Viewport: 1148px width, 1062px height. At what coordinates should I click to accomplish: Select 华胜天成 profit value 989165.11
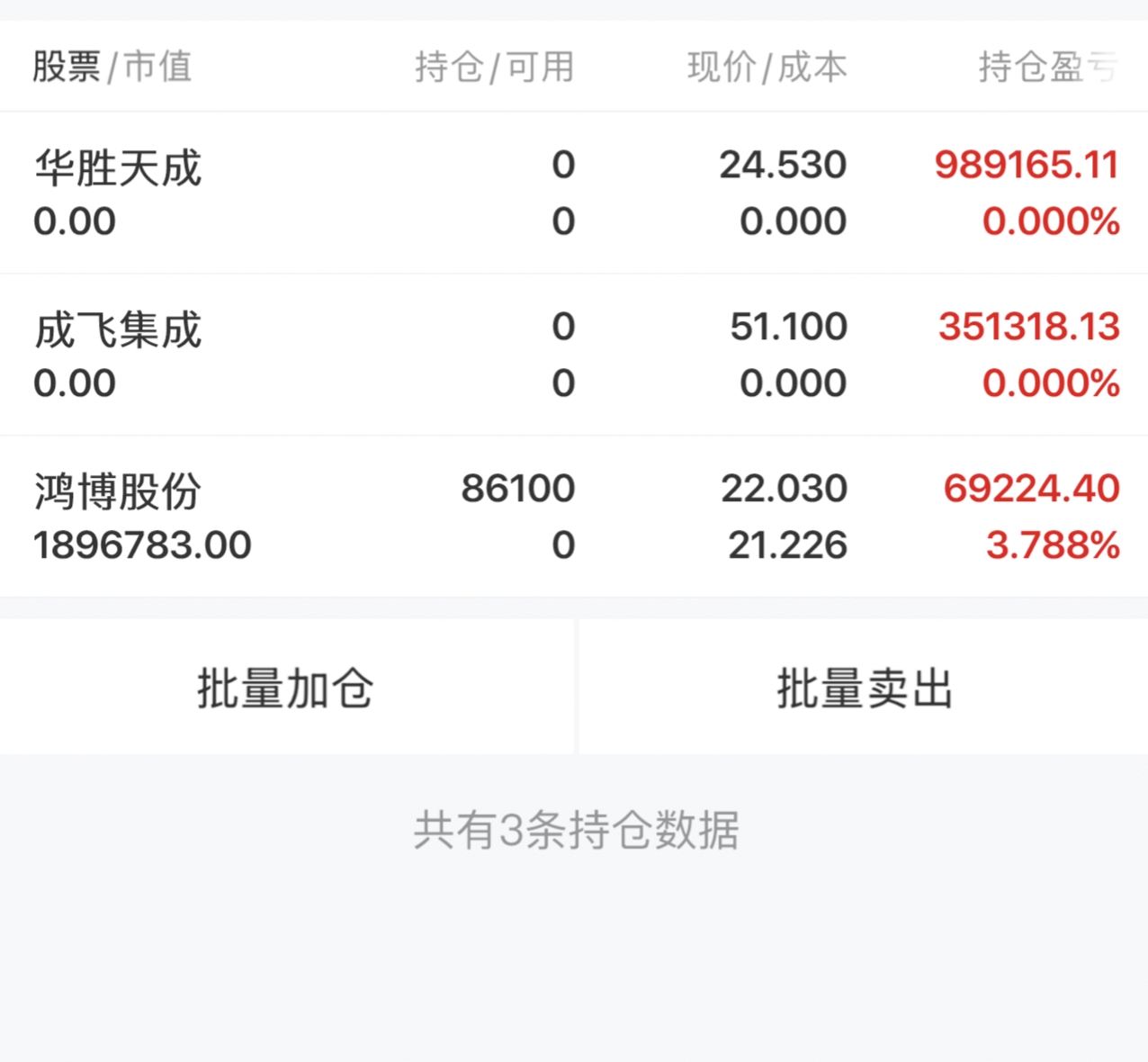(1027, 165)
